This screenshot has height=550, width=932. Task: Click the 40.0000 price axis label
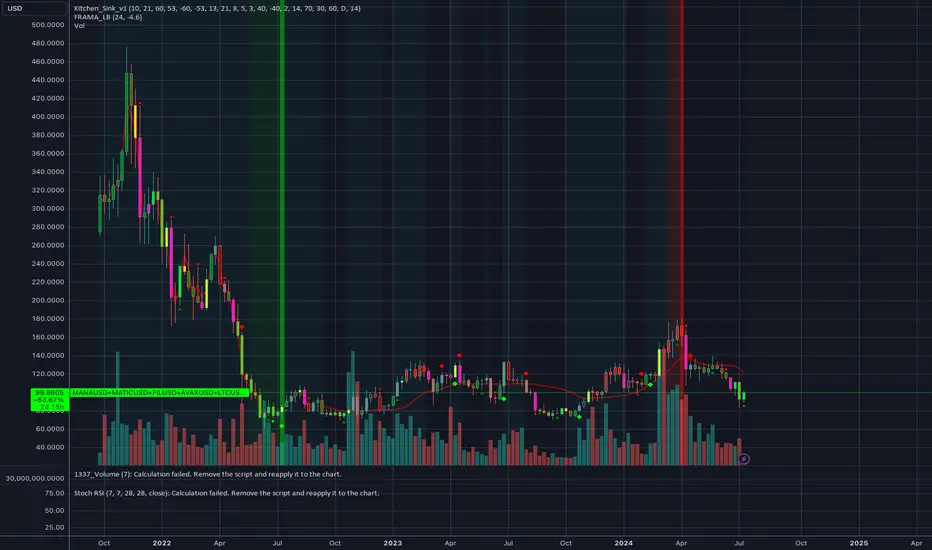[x=50, y=447]
